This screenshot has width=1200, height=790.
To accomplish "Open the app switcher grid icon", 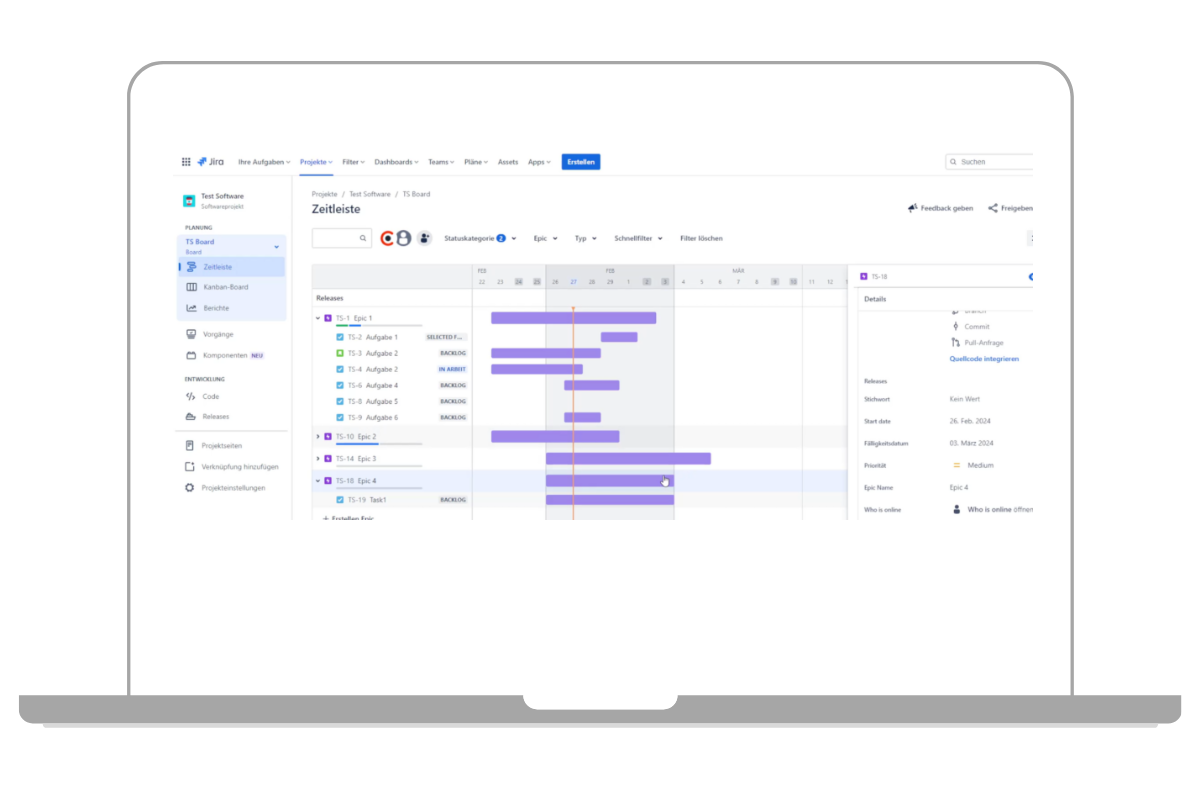I will coord(186,162).
